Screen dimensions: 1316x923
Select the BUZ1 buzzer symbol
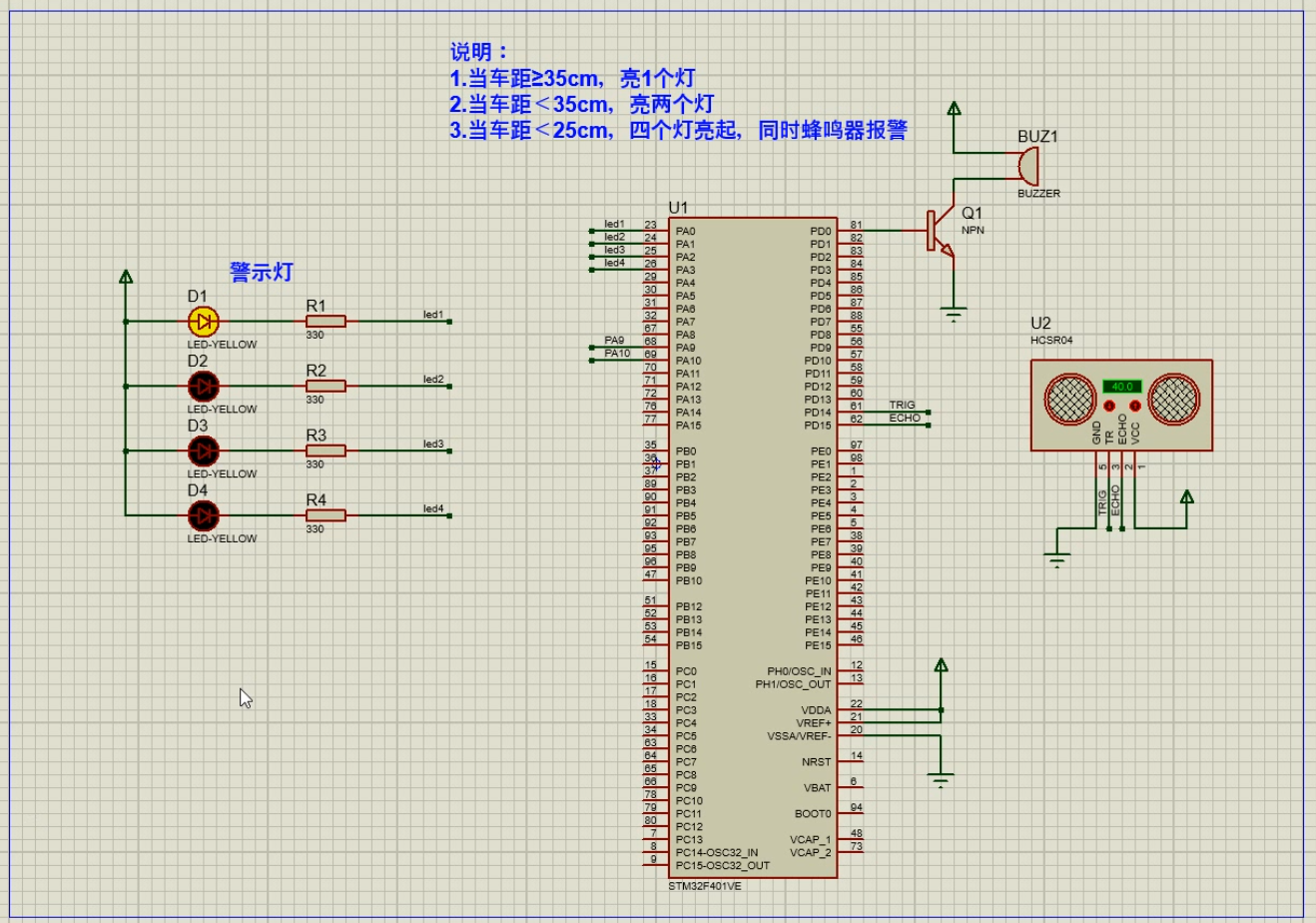tap(1027, 166)
